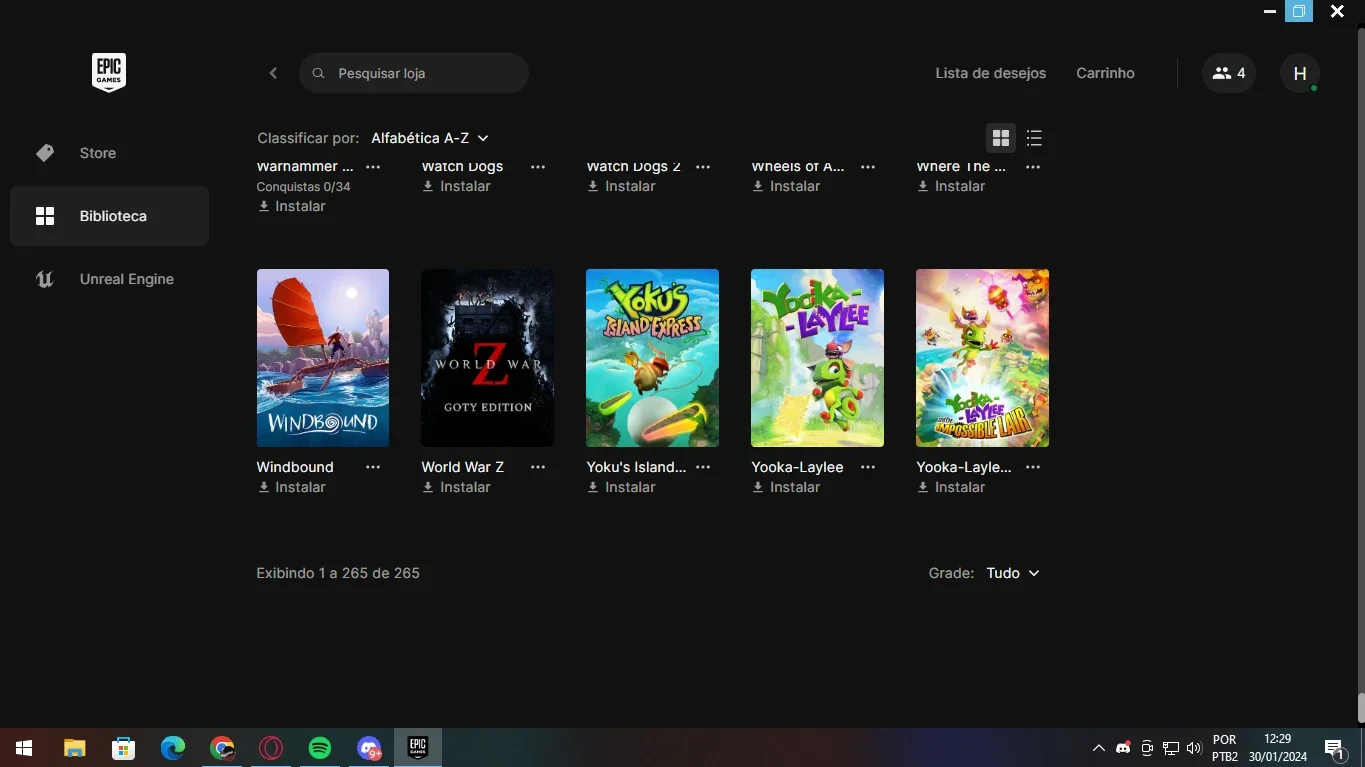Click the Windbound cover art
This screenshot has height=767, width=1365.
point(323,358)
